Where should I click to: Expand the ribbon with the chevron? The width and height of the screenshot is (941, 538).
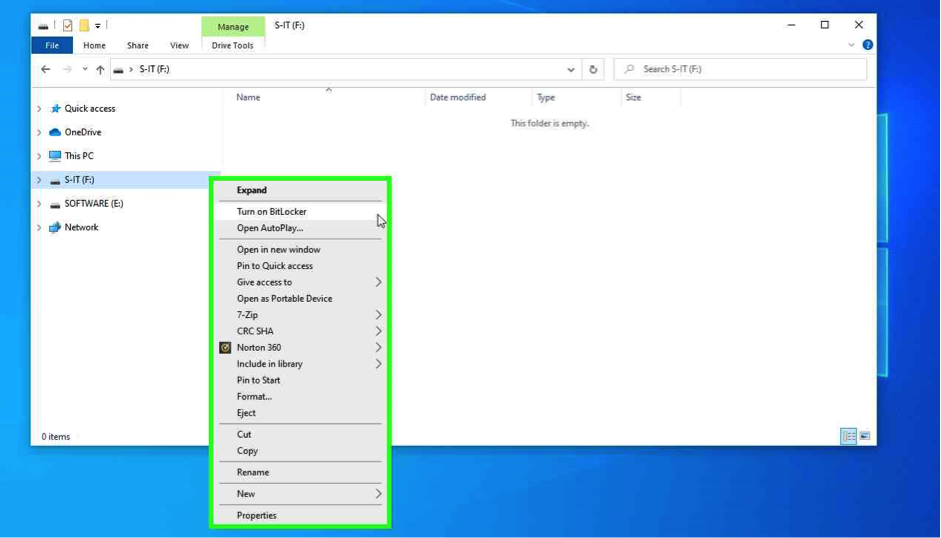[851, 45]
